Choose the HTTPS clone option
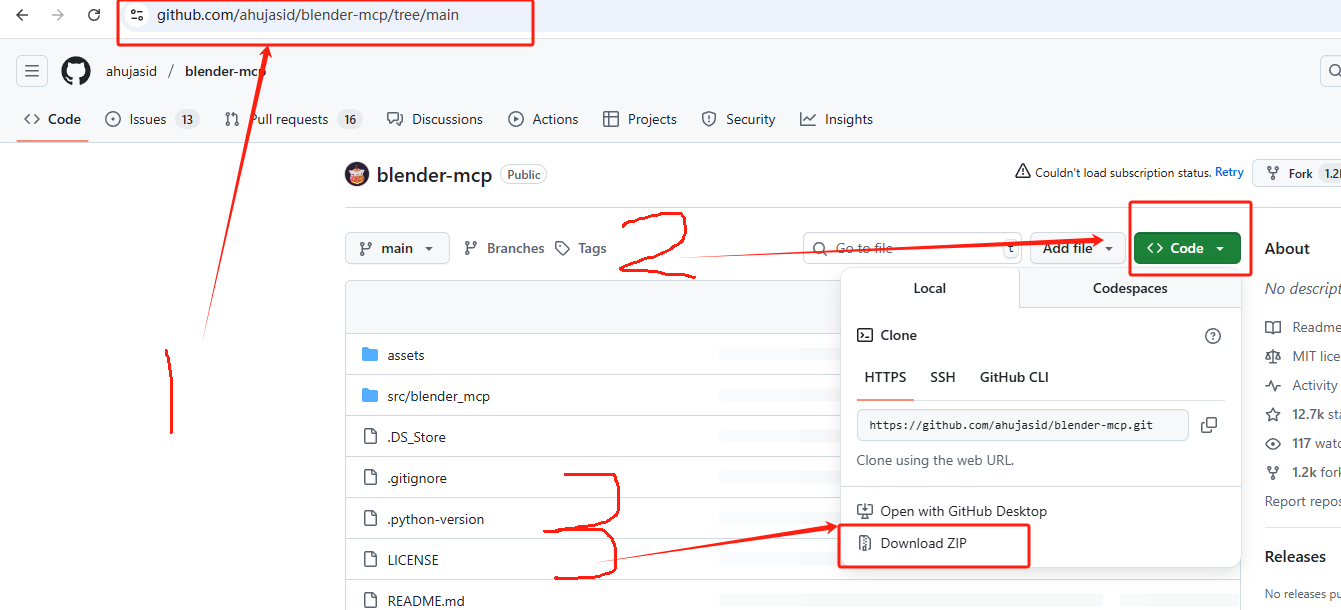Viewport: 1341px width, 610px height. pyautogui.click(x=885, y=377)
